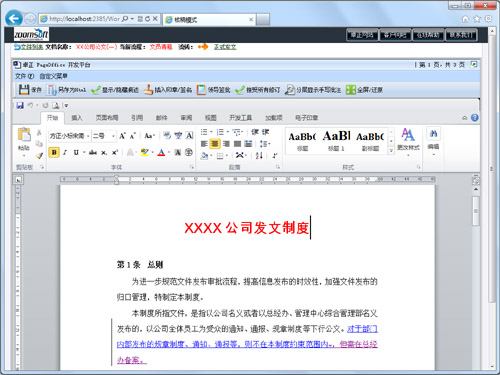The height and width of the screenshot is (375, 500).
Task: Click the 在线帮助 button in header
Action: 428,35
